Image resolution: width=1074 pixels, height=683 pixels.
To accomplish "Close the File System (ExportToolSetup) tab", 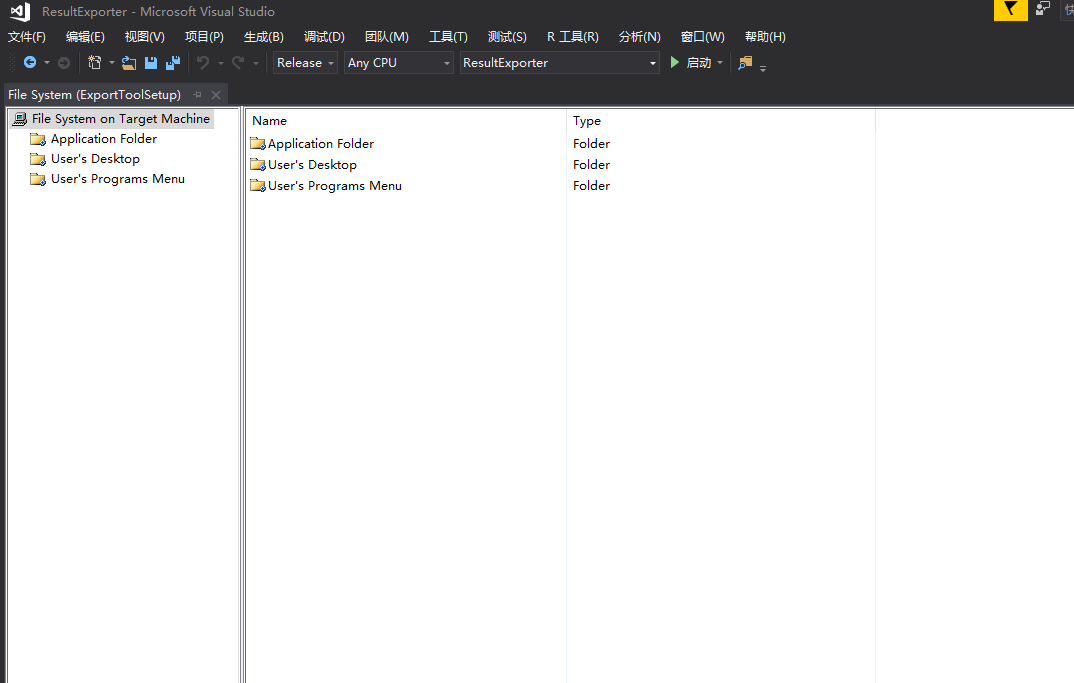I will [216, 95].
